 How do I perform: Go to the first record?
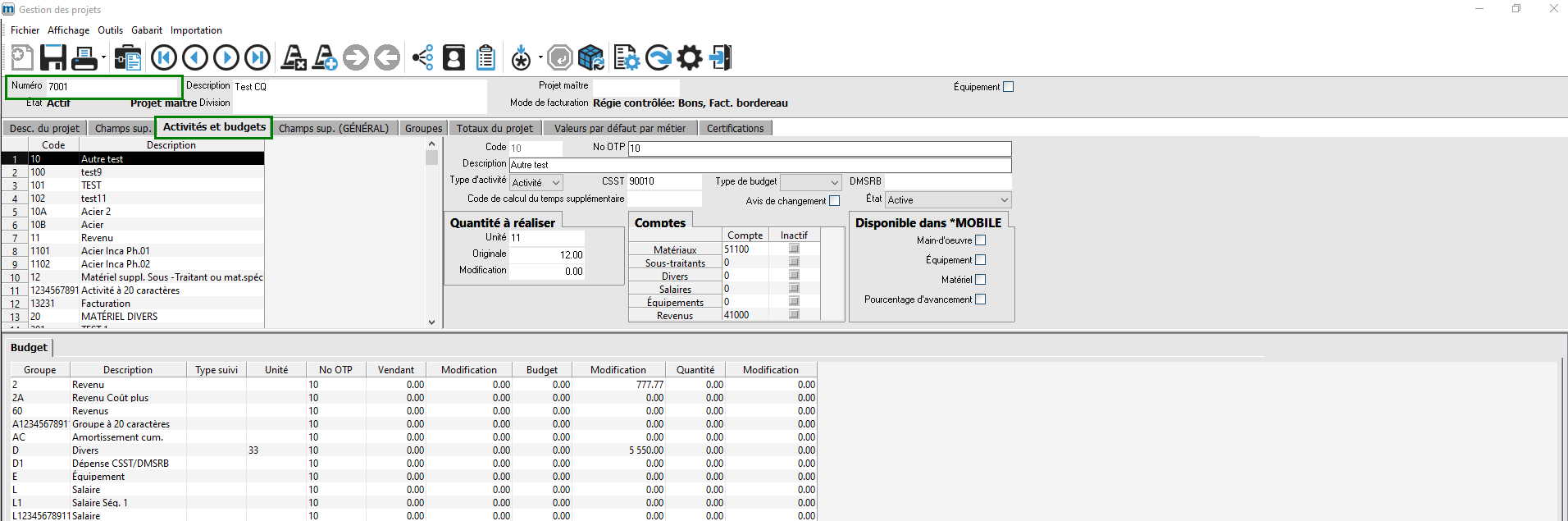tap(164, 57)
